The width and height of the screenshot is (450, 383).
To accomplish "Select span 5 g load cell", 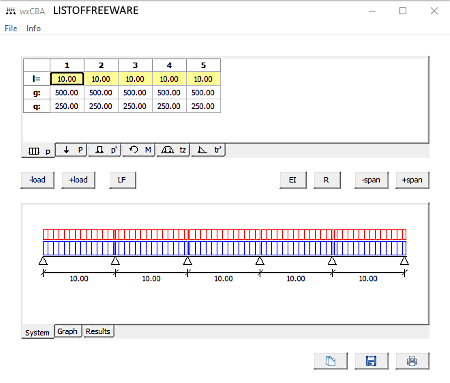I will [x=203, y=93].
